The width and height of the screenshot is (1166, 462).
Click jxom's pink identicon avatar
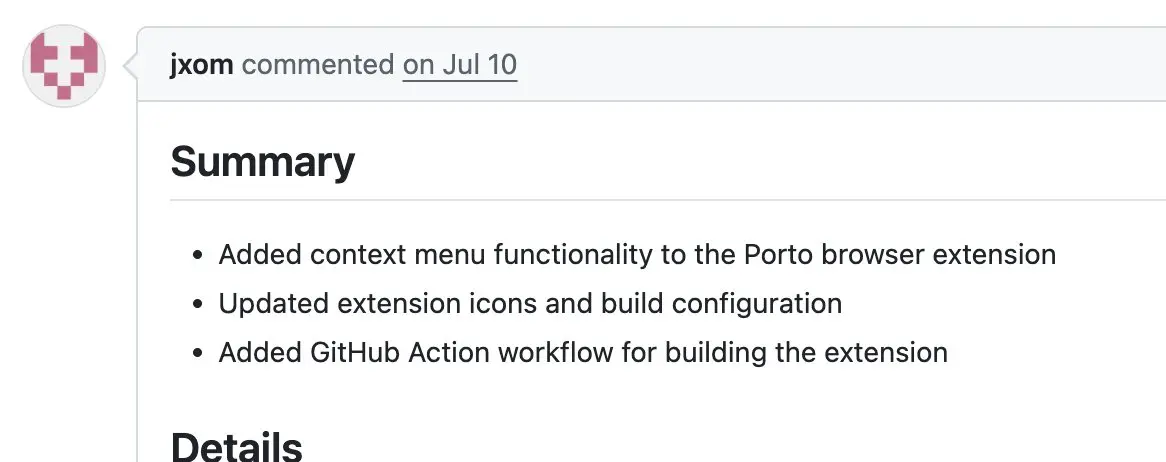64,65
